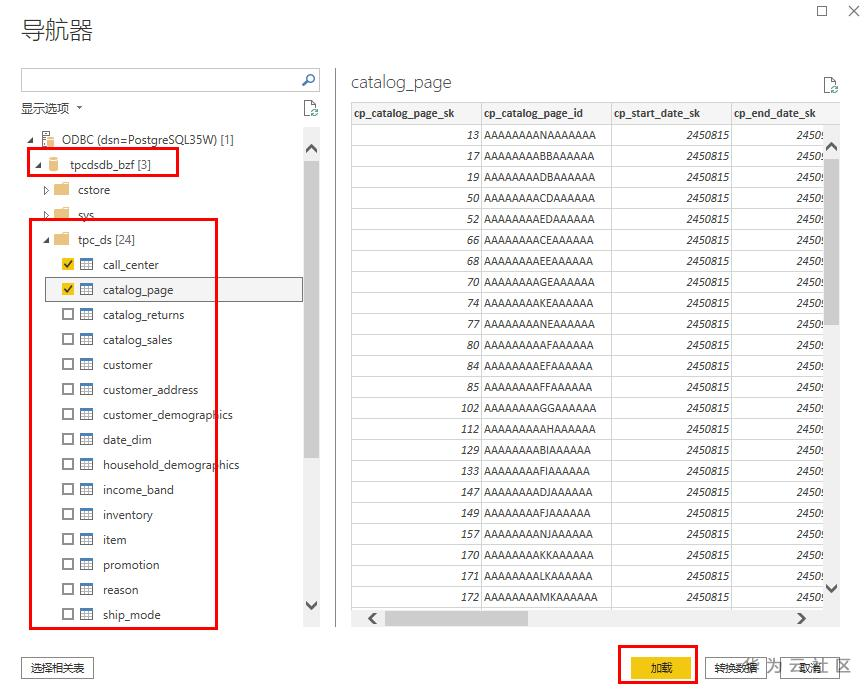The width and height of the screenshot is (864, 691).
Task: Click the call_center table icon
Action: click(87, 264)
